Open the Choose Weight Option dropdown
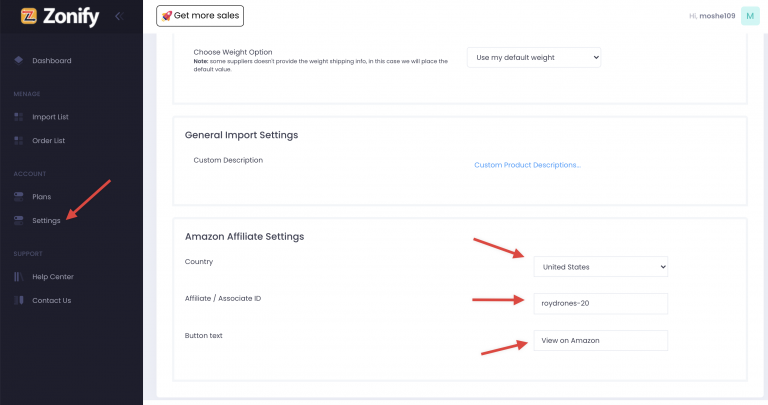Image resolution: width=768 pixels, height=405 pixels. (x=534, y=57)
